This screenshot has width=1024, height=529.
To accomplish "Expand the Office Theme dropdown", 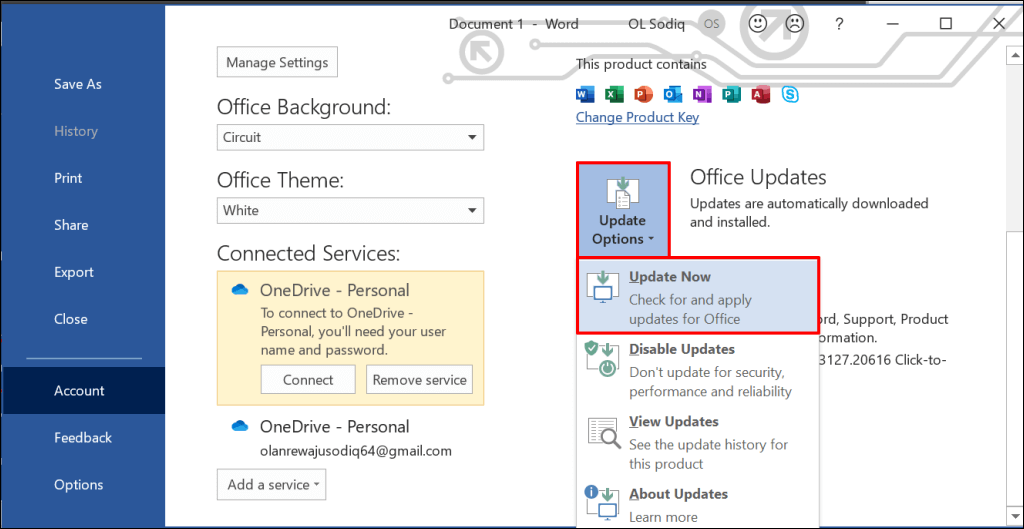I will pyautogui.click(x=350, y=210).
